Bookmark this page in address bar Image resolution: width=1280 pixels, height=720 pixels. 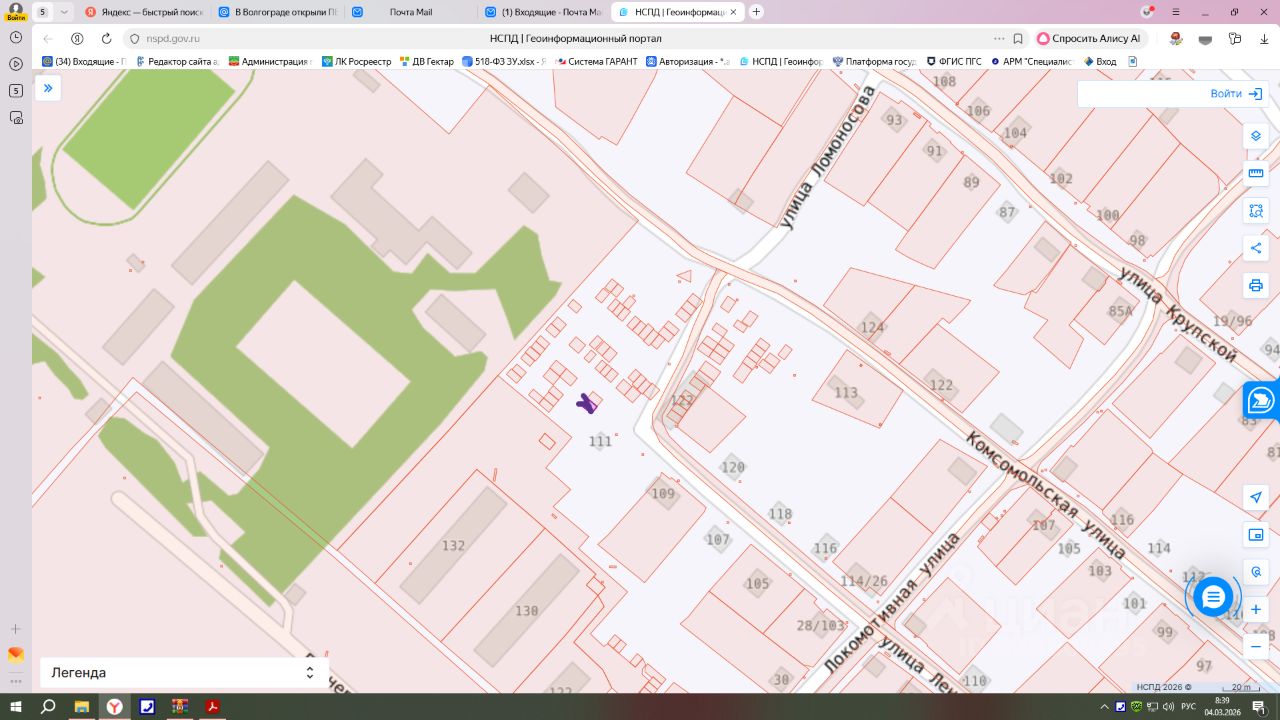click(1018, 39)
